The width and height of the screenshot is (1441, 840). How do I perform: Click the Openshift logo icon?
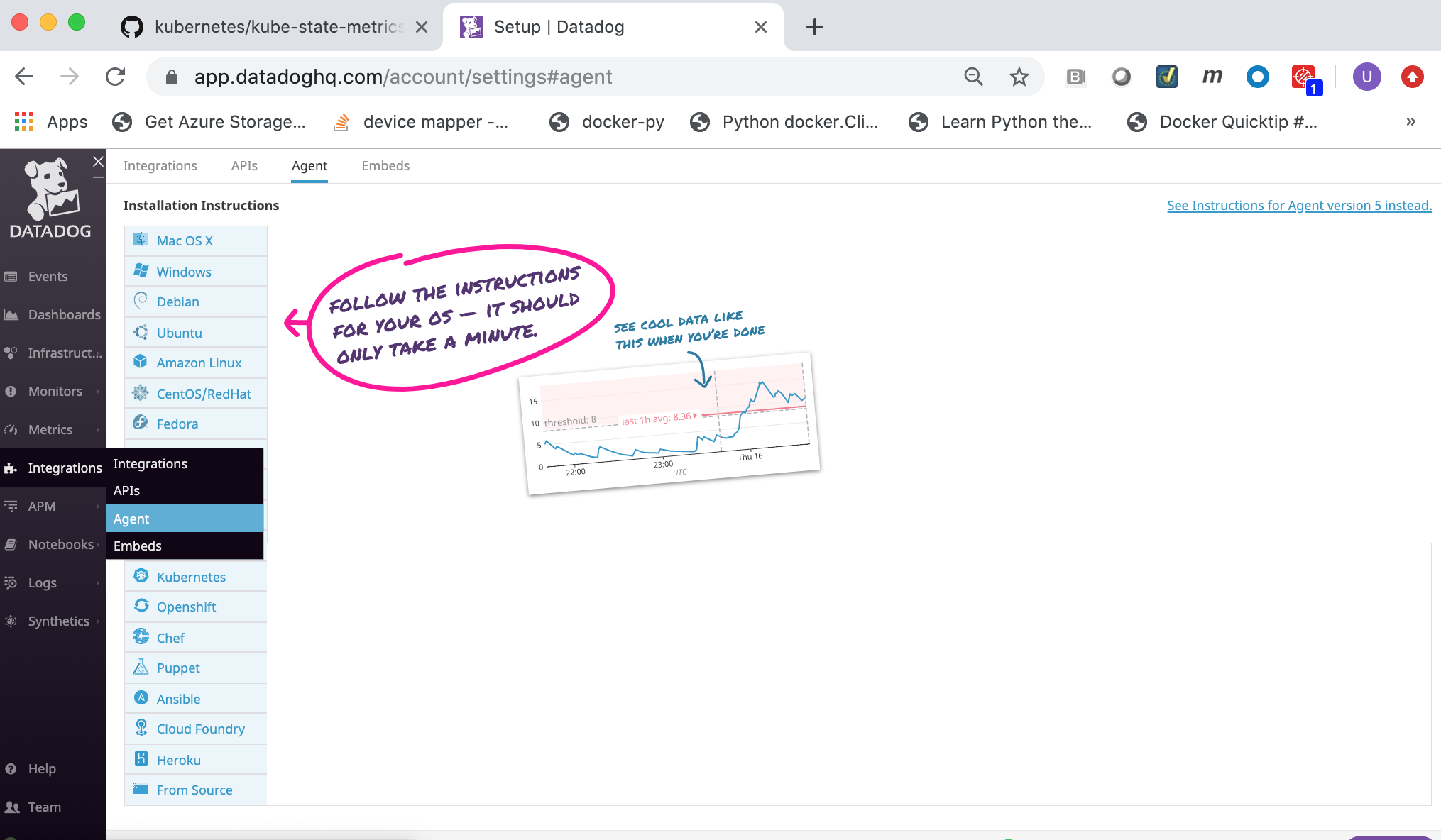click(x=141, y=606)
